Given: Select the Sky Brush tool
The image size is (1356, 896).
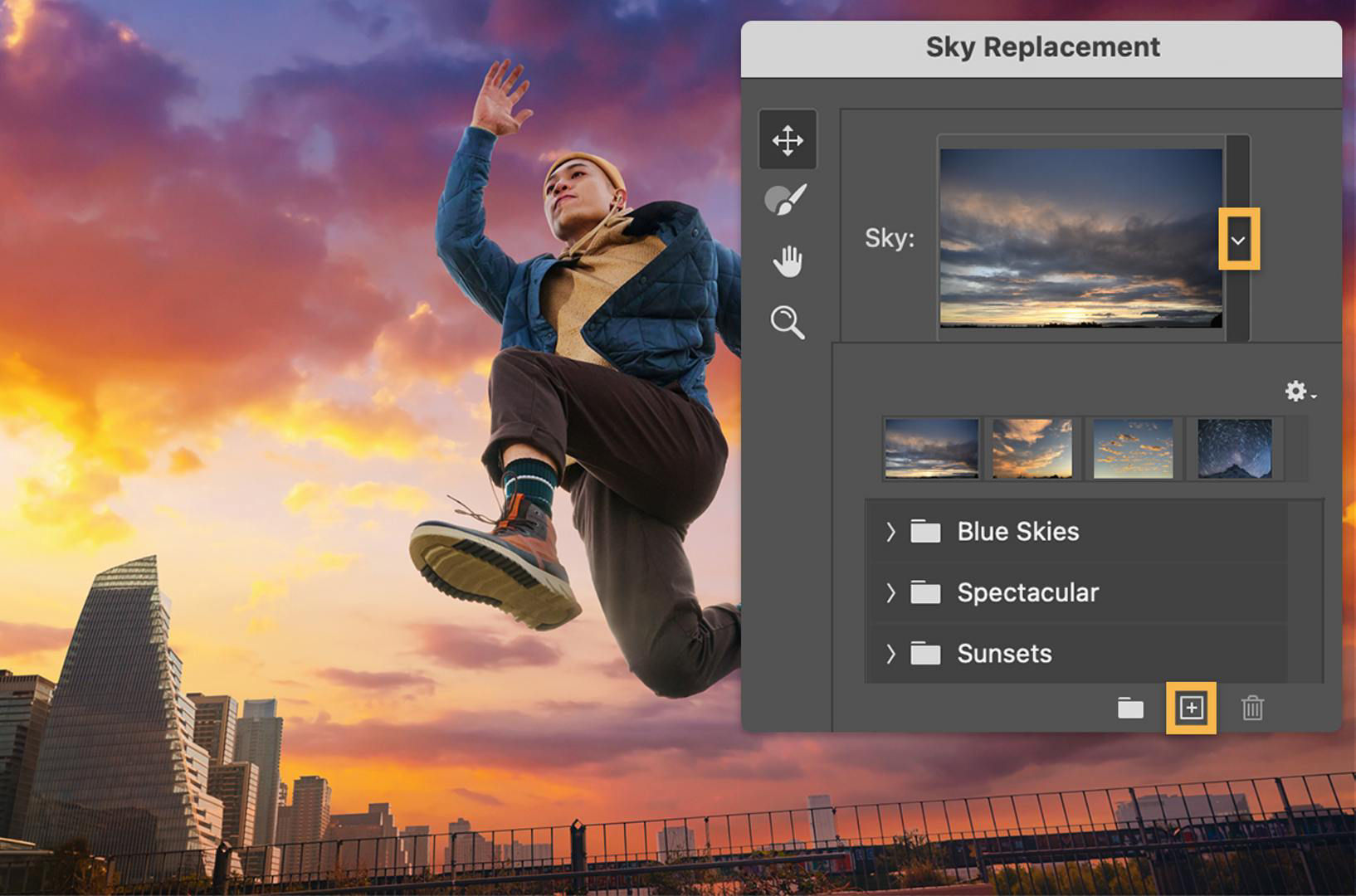Looking at the screenshot, I should coord(787,199).
